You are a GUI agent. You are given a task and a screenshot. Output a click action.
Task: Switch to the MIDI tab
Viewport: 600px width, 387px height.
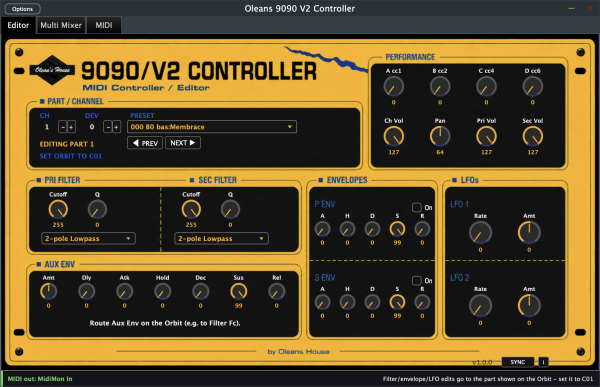104,25
